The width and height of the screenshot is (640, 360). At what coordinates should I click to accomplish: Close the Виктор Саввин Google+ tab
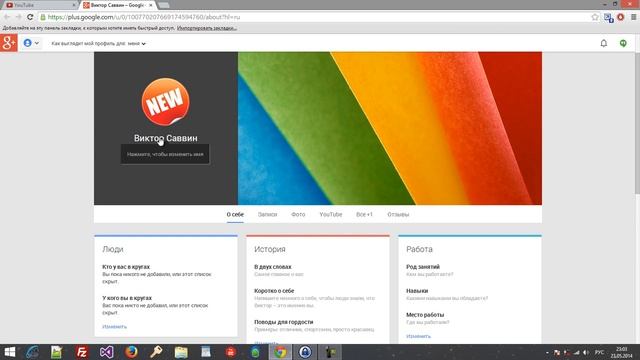(x=151, y=5)
